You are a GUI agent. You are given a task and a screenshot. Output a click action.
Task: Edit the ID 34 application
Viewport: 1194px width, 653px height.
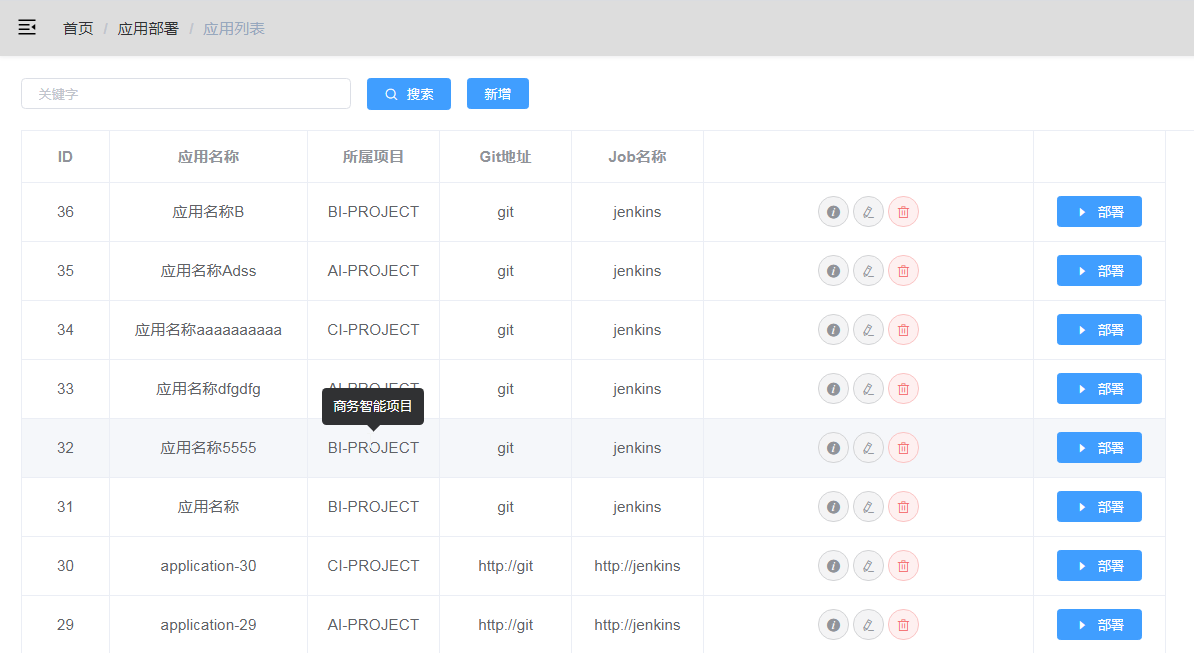[x=868, y=330]
